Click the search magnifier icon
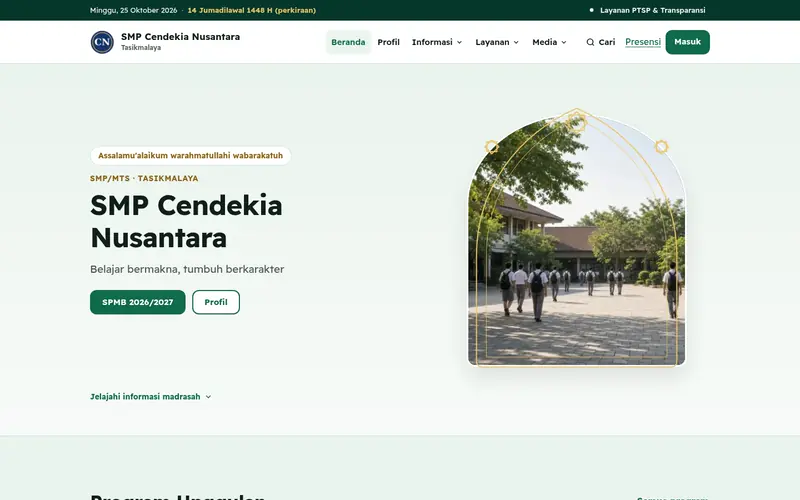 tap(590, 42)
